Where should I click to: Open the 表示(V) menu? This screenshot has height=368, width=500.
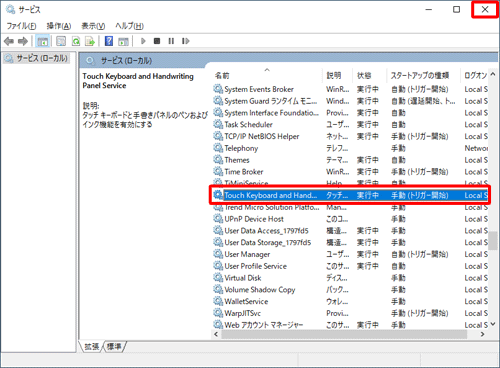93,26
